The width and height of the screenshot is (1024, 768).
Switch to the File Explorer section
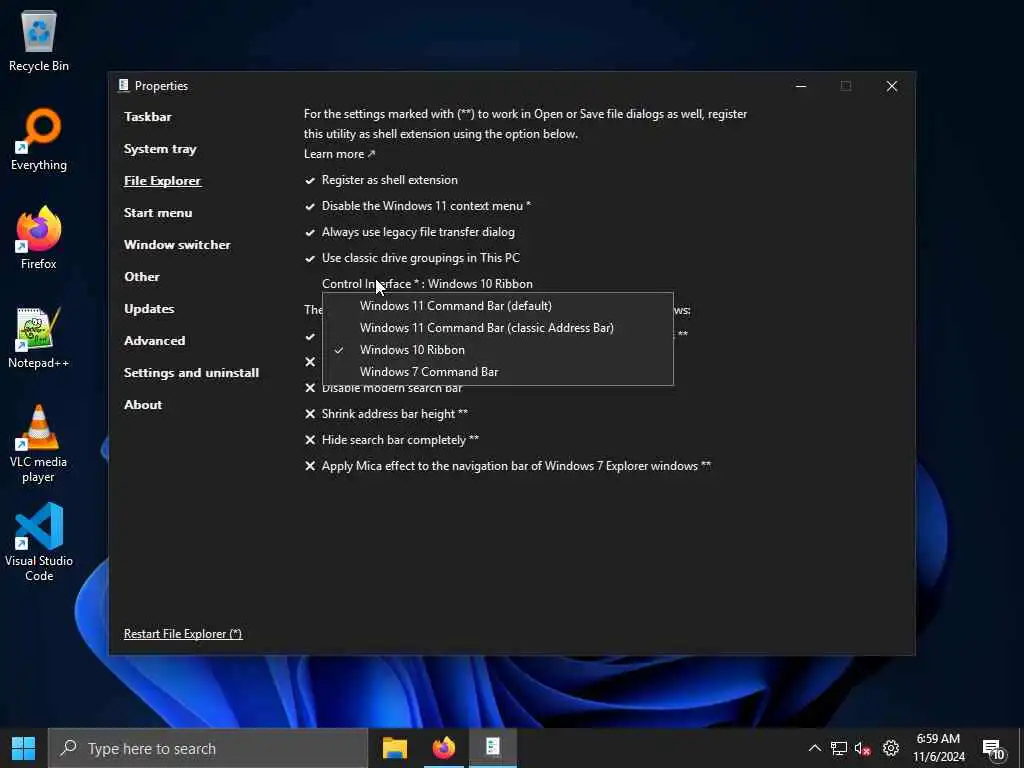click(162, 181)
